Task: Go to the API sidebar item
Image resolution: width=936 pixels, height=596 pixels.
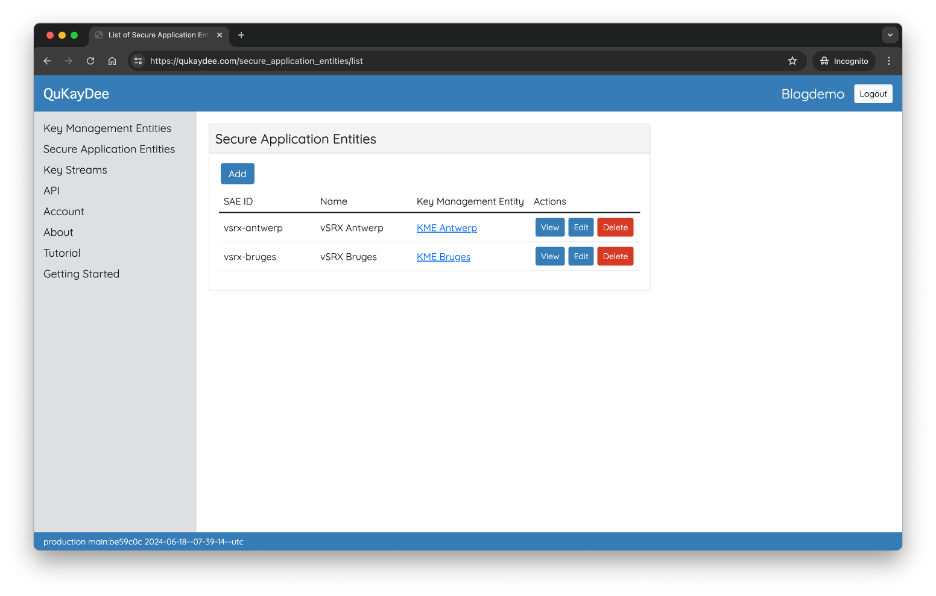Action: (52, 191)
